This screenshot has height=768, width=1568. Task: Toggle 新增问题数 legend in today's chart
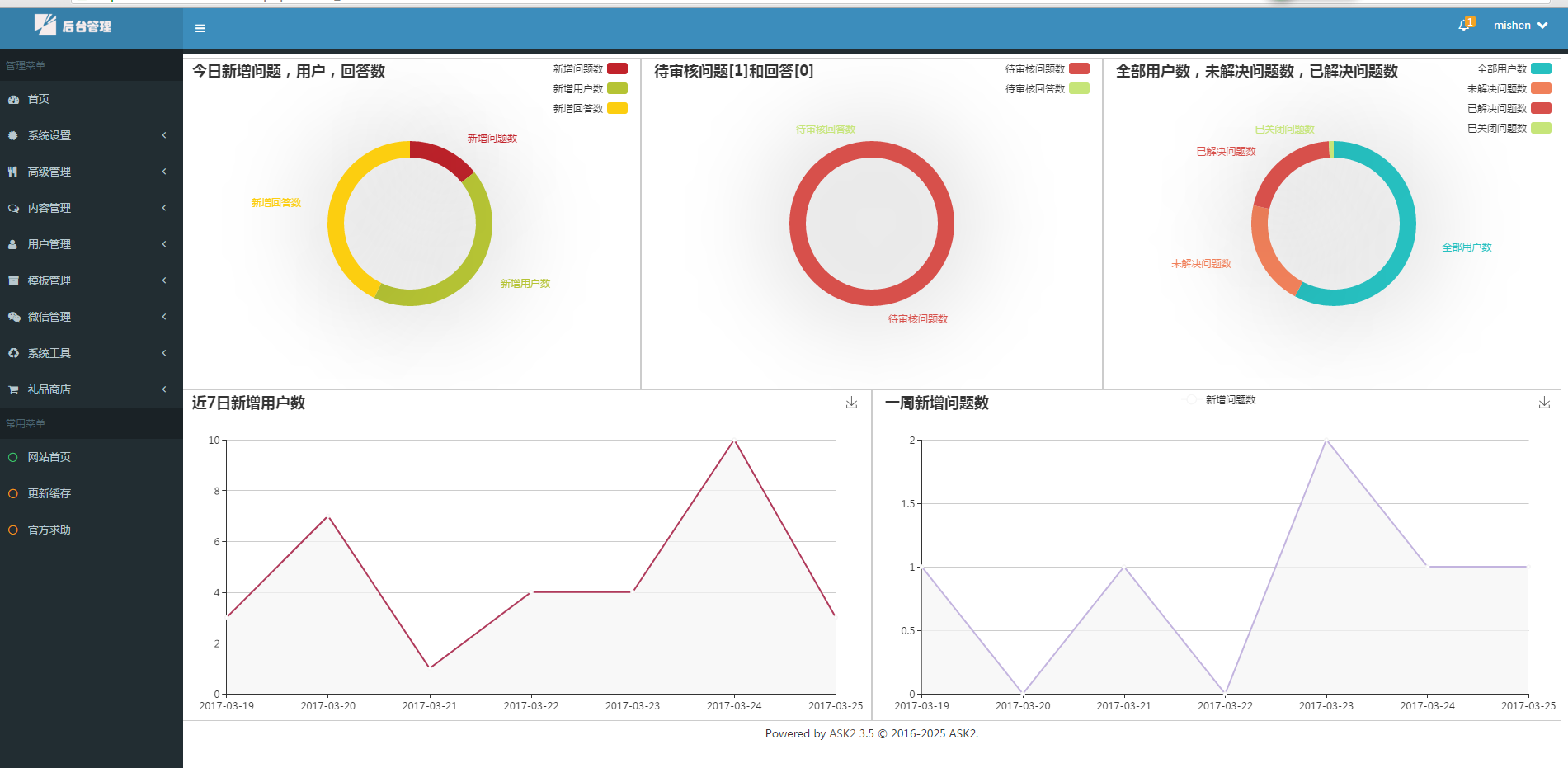617,69
